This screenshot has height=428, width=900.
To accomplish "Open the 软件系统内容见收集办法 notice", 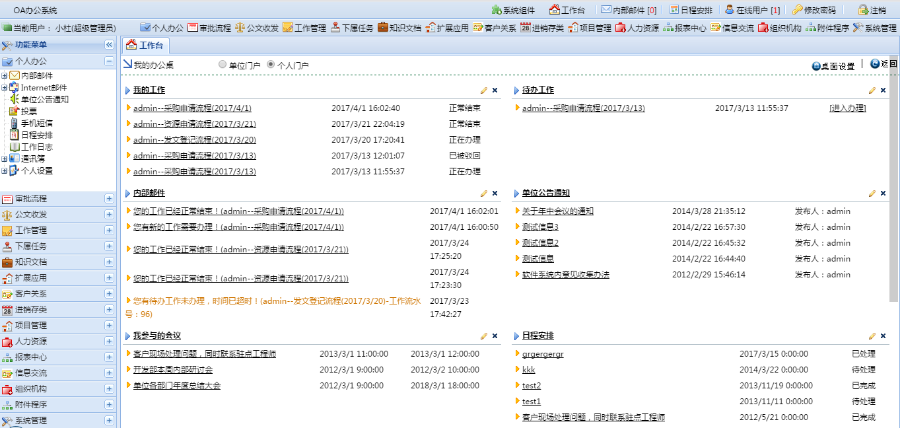I will pyautogui.click(x=565, y=274).
